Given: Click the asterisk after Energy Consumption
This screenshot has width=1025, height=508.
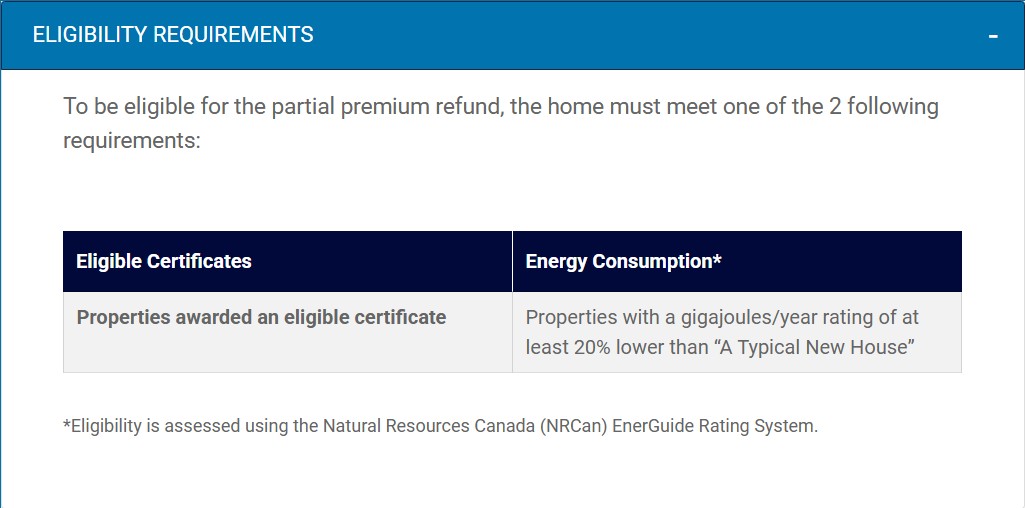Looking at the screenshot, I should pyautogui.click(x=717, y=258).
